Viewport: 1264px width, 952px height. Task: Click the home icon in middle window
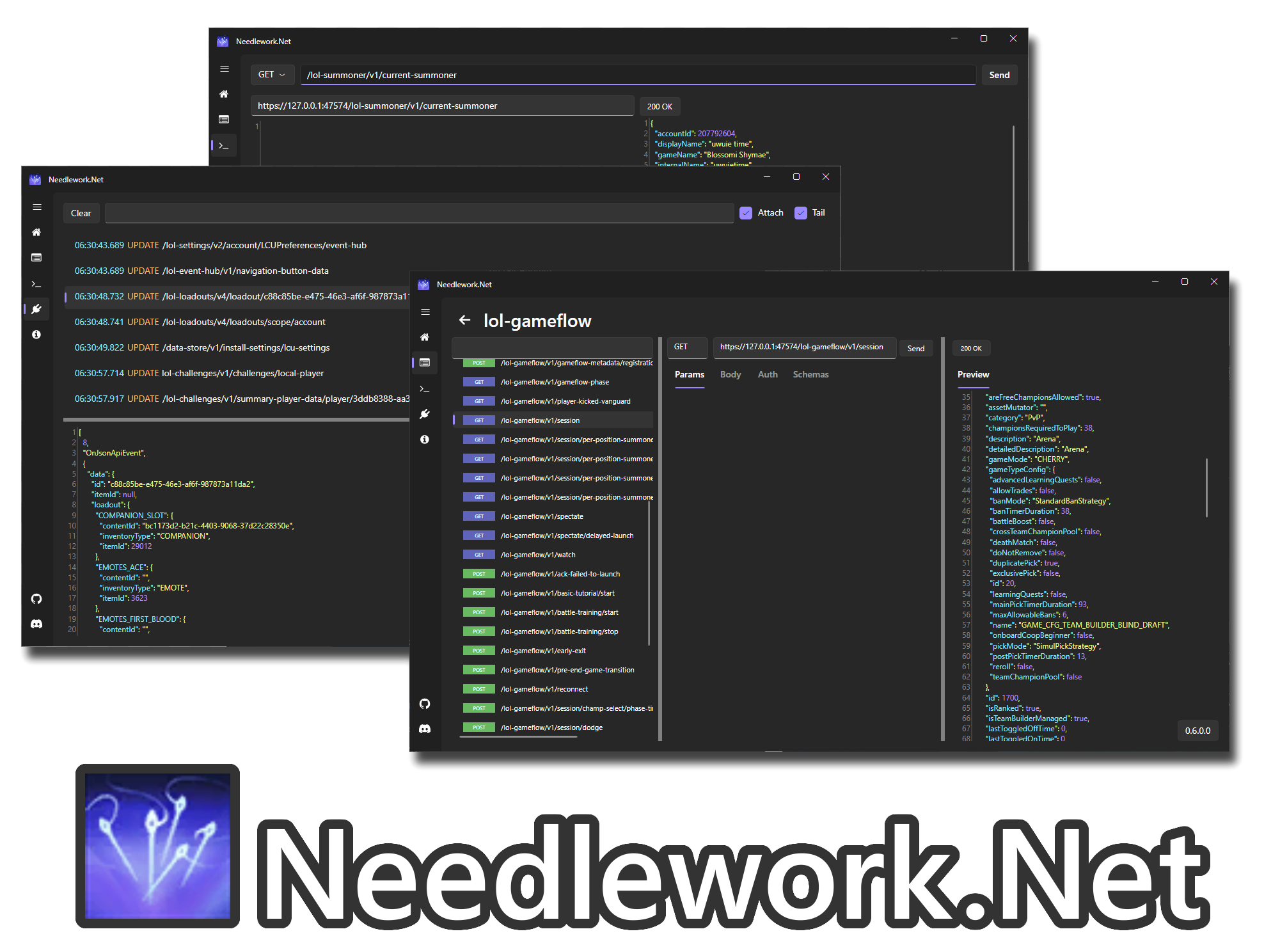(36, 232)
